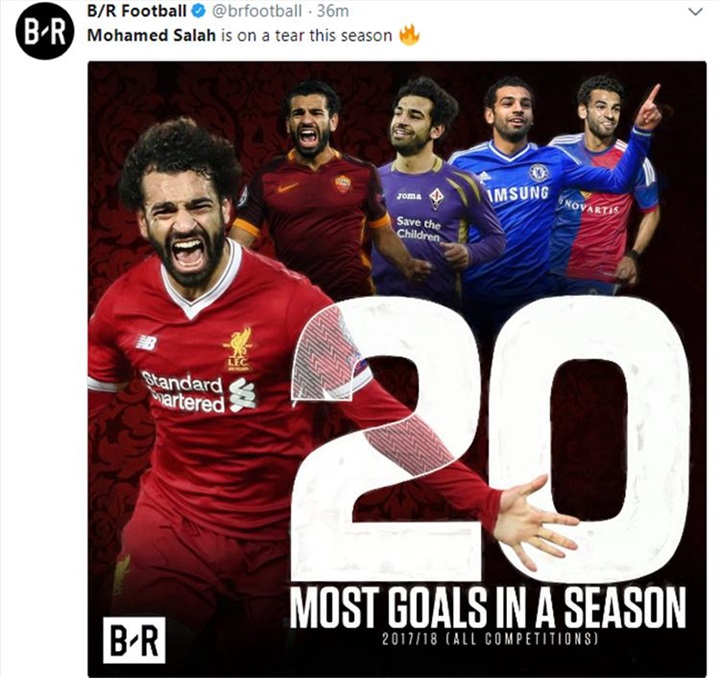Click the B/R logo inside the image
The width and height of the screenshot is (720, 678).
pyautogui.click(x=134, y=640)
